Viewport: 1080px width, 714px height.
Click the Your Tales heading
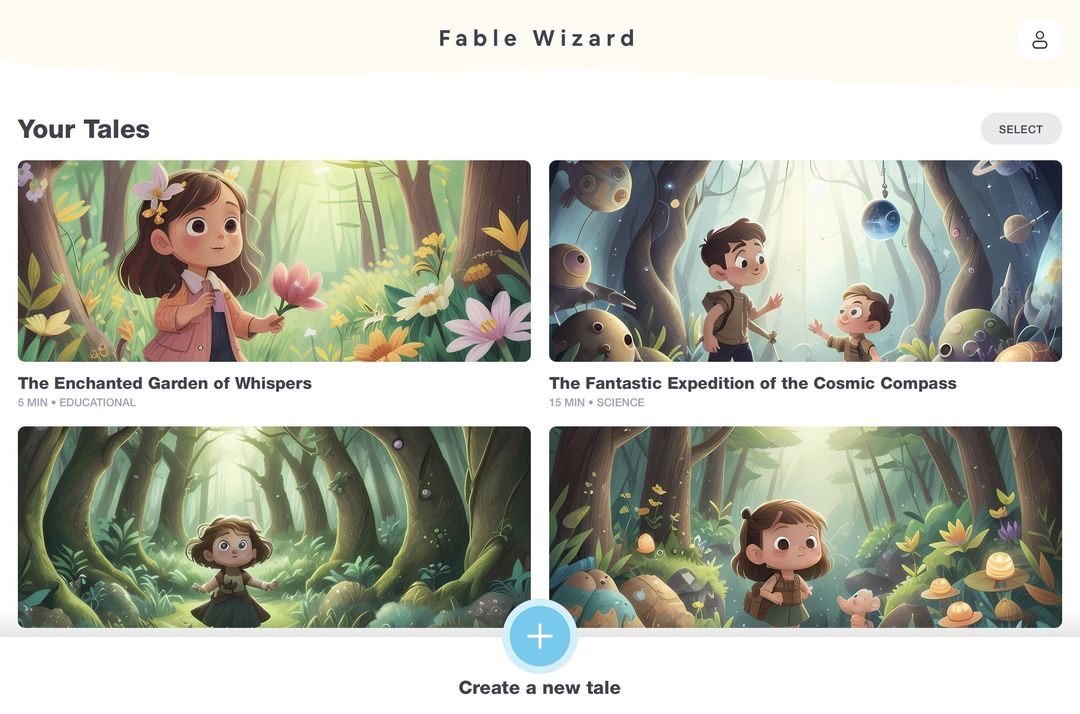click(x=83, y=129)
